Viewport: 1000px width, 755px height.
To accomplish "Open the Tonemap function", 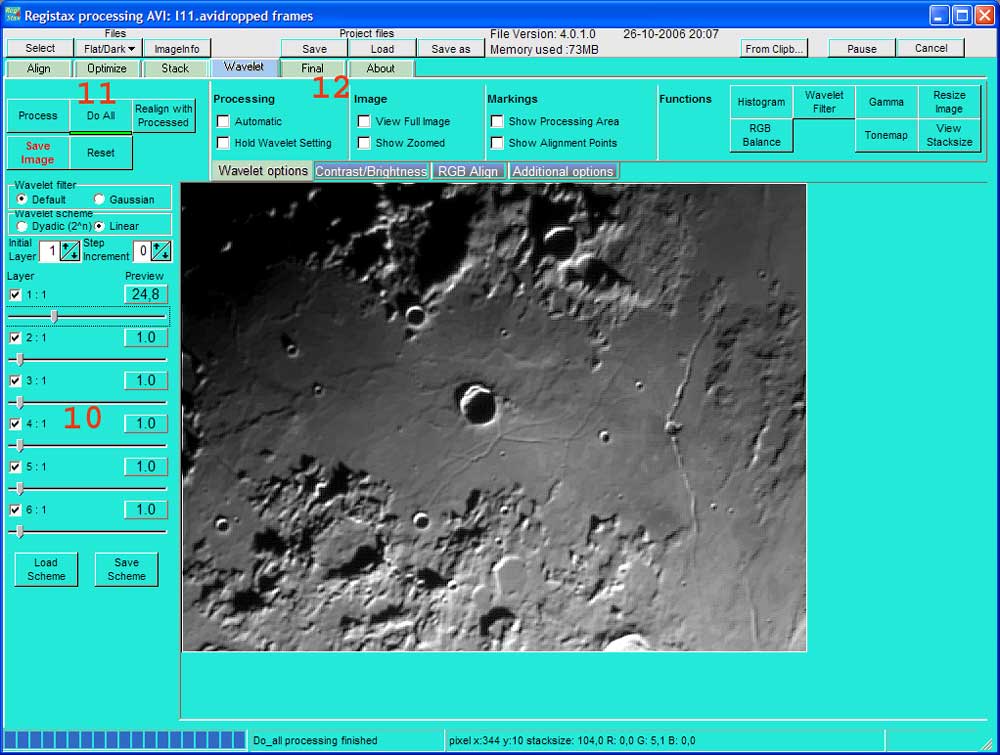I will (886, 135).
